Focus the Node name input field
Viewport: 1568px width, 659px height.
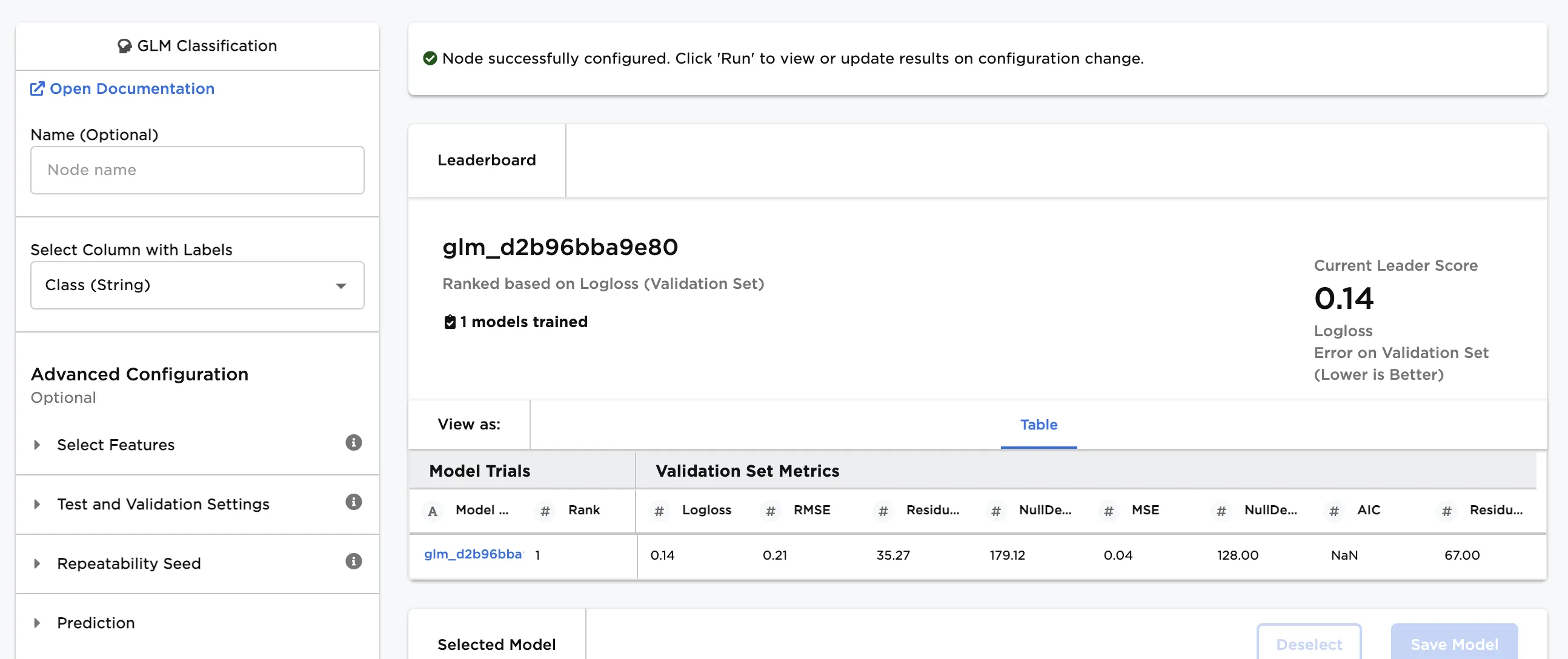click(x=198, y=170)
